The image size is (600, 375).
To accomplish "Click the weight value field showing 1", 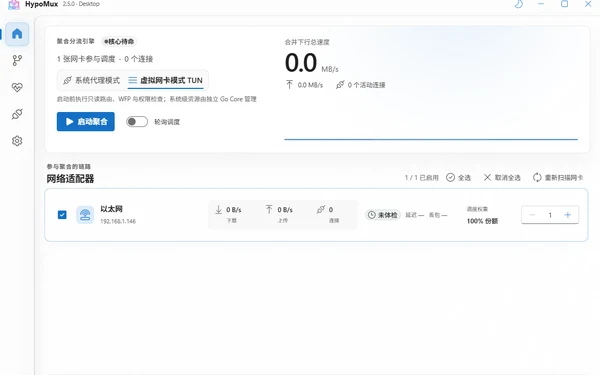I will click(550, 215).
